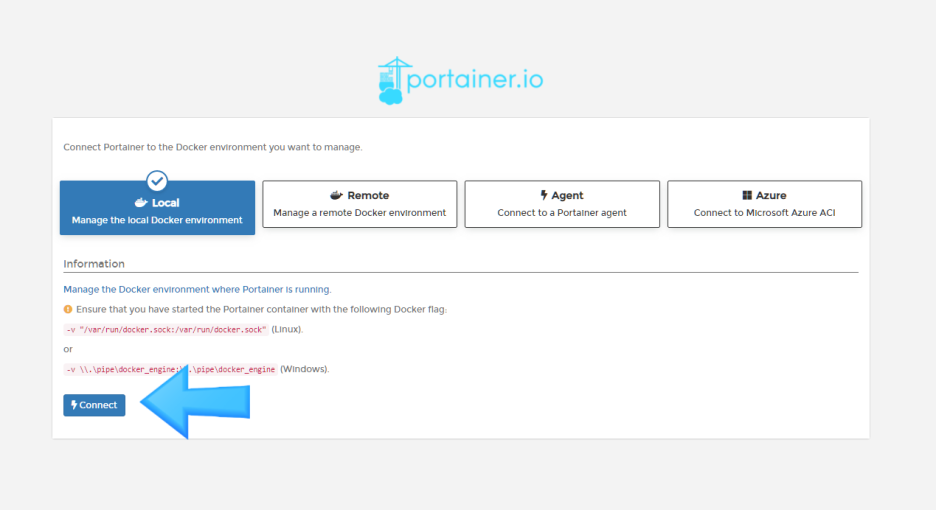Click the Information section heading
The height and width of the screenshot is (510, 936).
94,264
